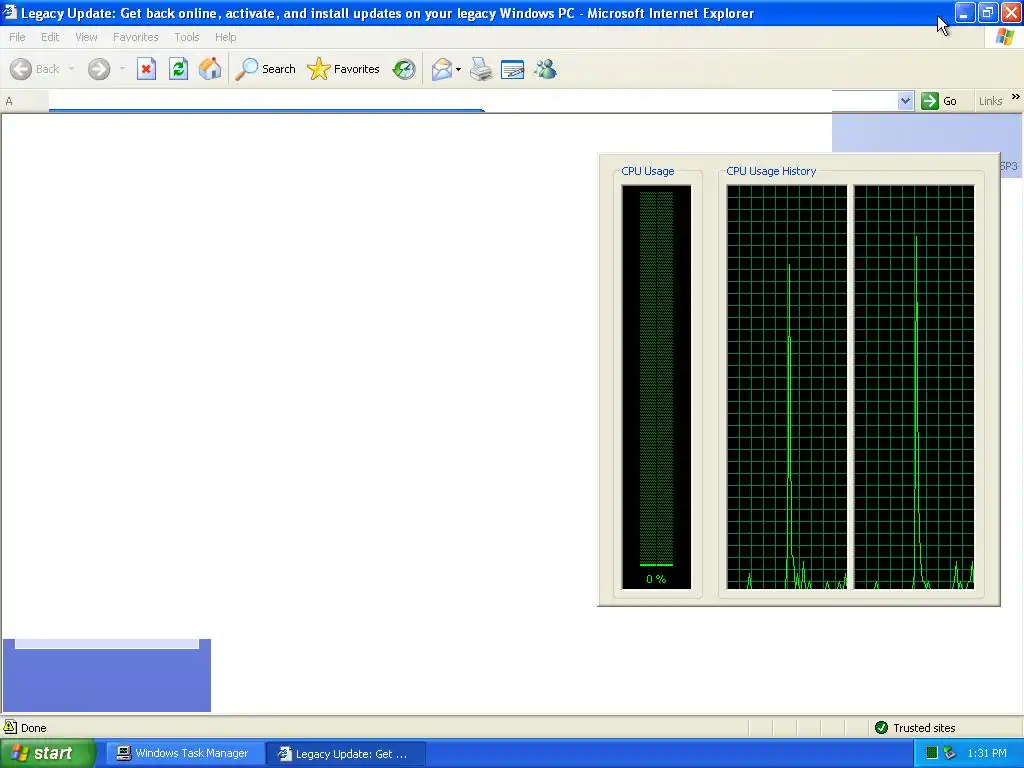This screenshot has height=768, width=1024.
Task: Click the Edit page icon
Action: [513, 69]
